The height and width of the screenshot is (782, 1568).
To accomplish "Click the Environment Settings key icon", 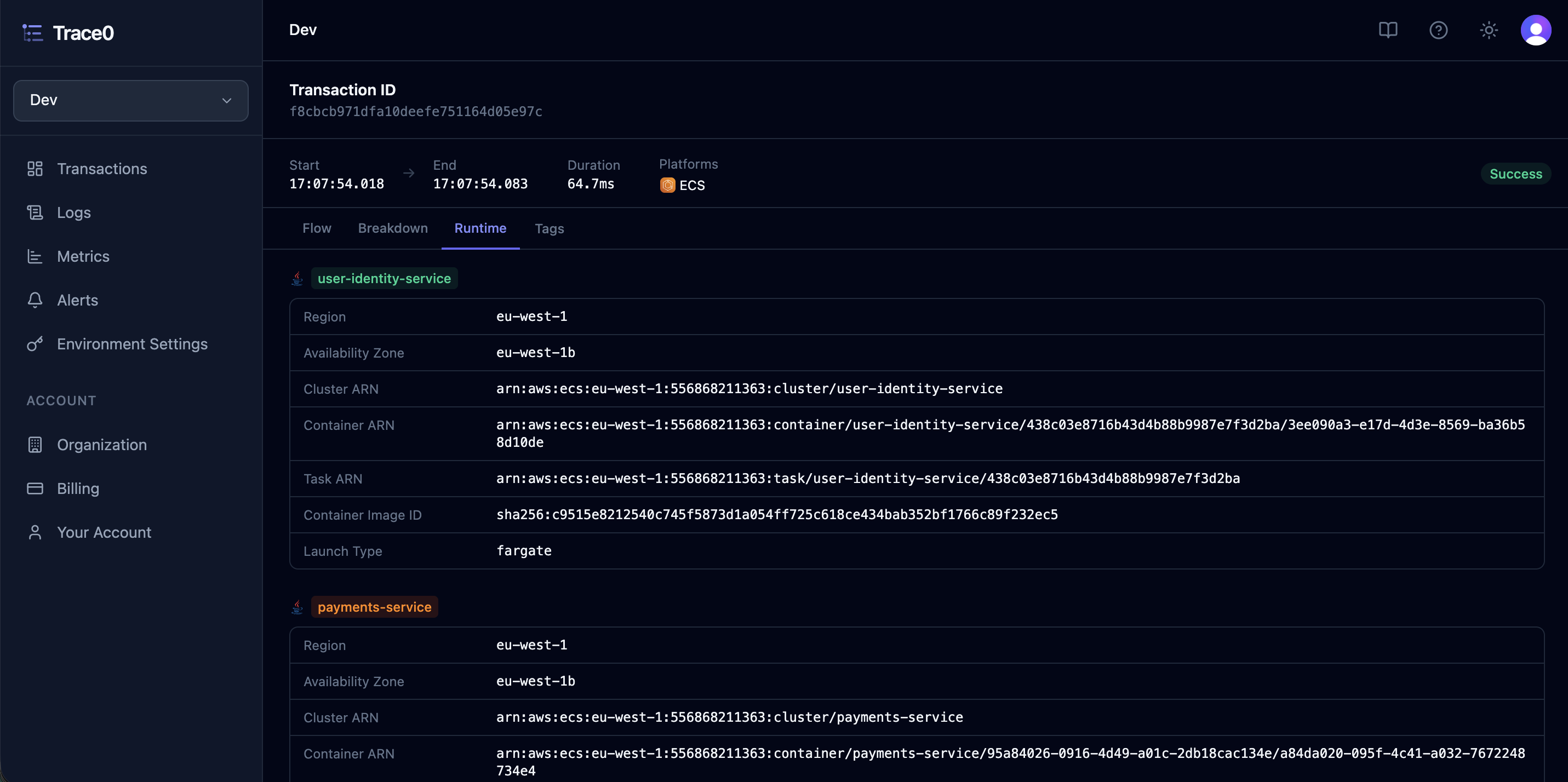I will point(35,344).
